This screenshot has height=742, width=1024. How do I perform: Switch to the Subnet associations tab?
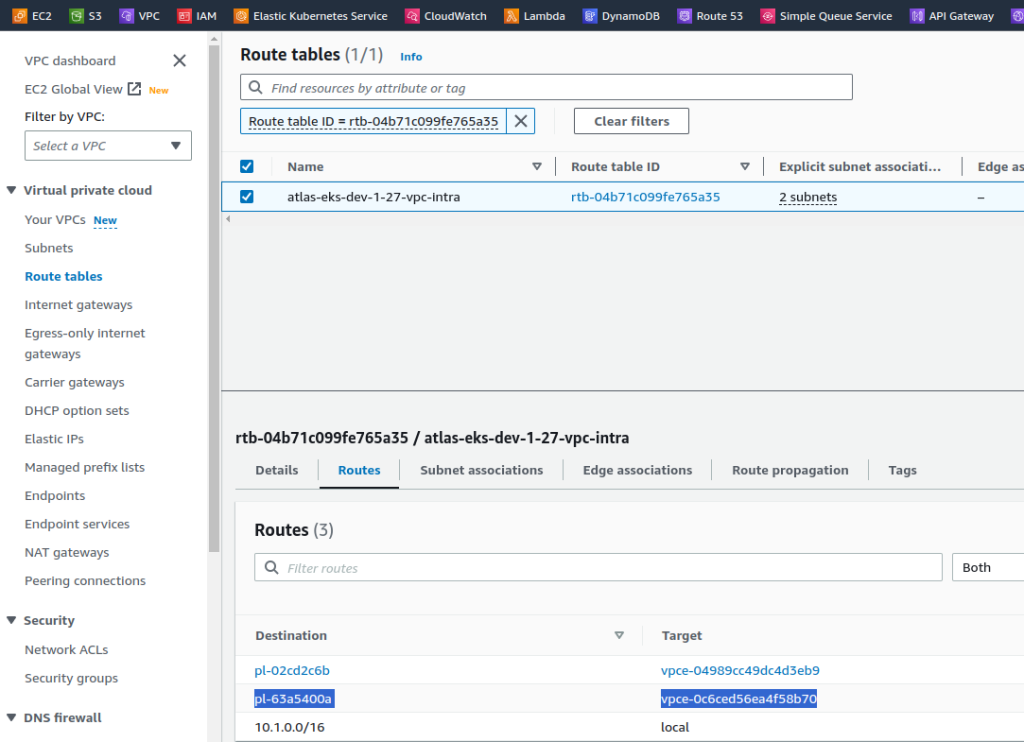point(481,470)
